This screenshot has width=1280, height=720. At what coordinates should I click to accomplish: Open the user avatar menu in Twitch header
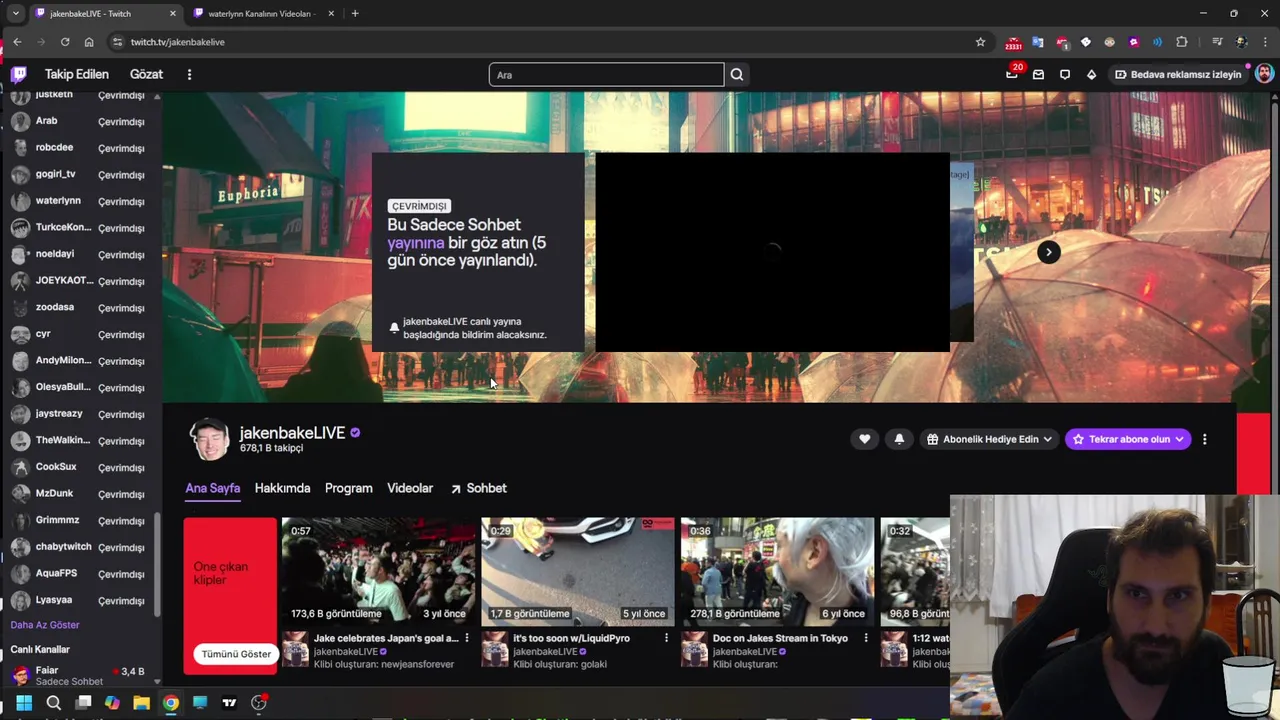click(x=1264, y=74)
